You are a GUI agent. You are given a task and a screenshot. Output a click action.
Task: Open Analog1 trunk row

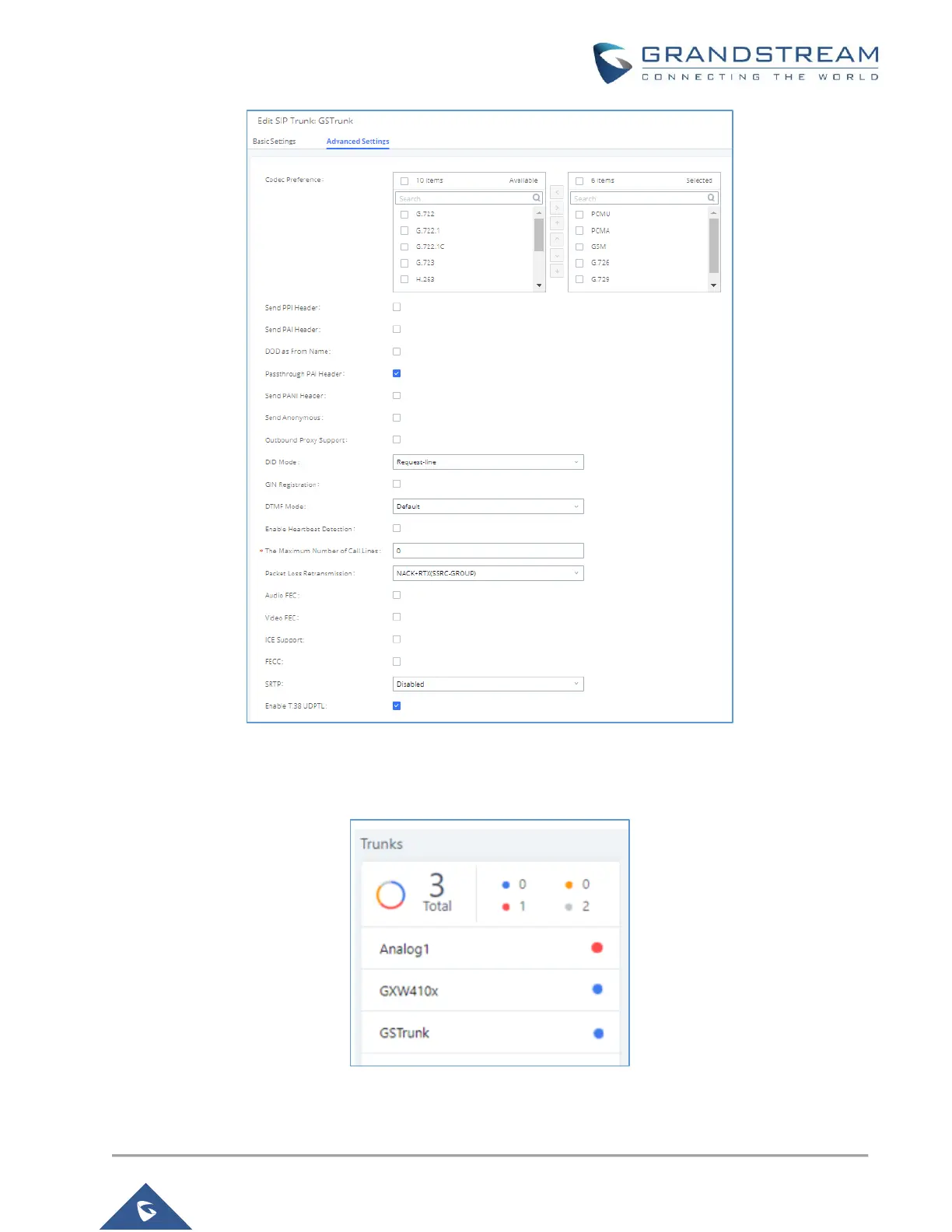tap(491, 948)
